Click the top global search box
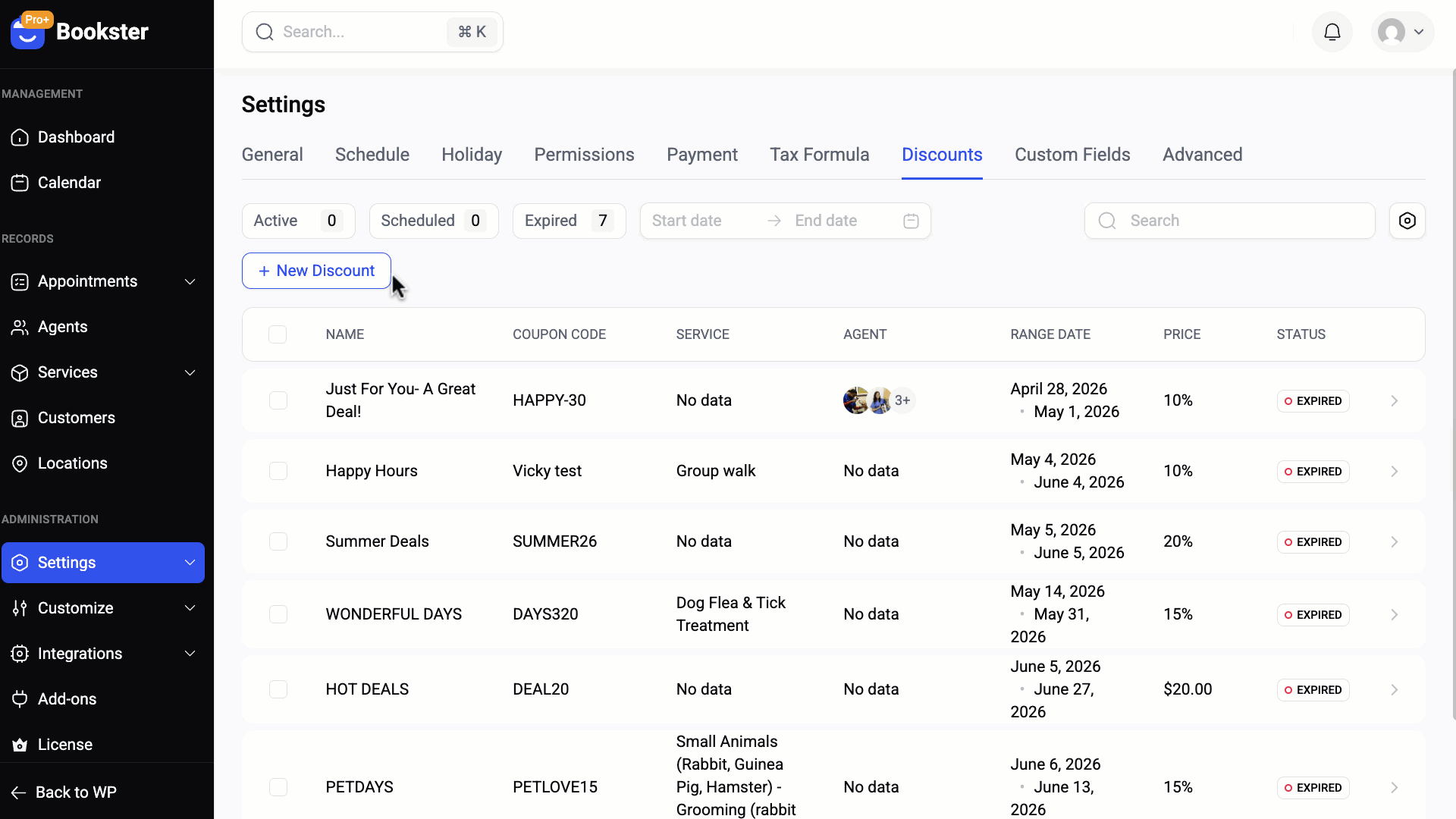This screenshot has height=819, width=1456. pyautogui.click(x=372, y=32)
